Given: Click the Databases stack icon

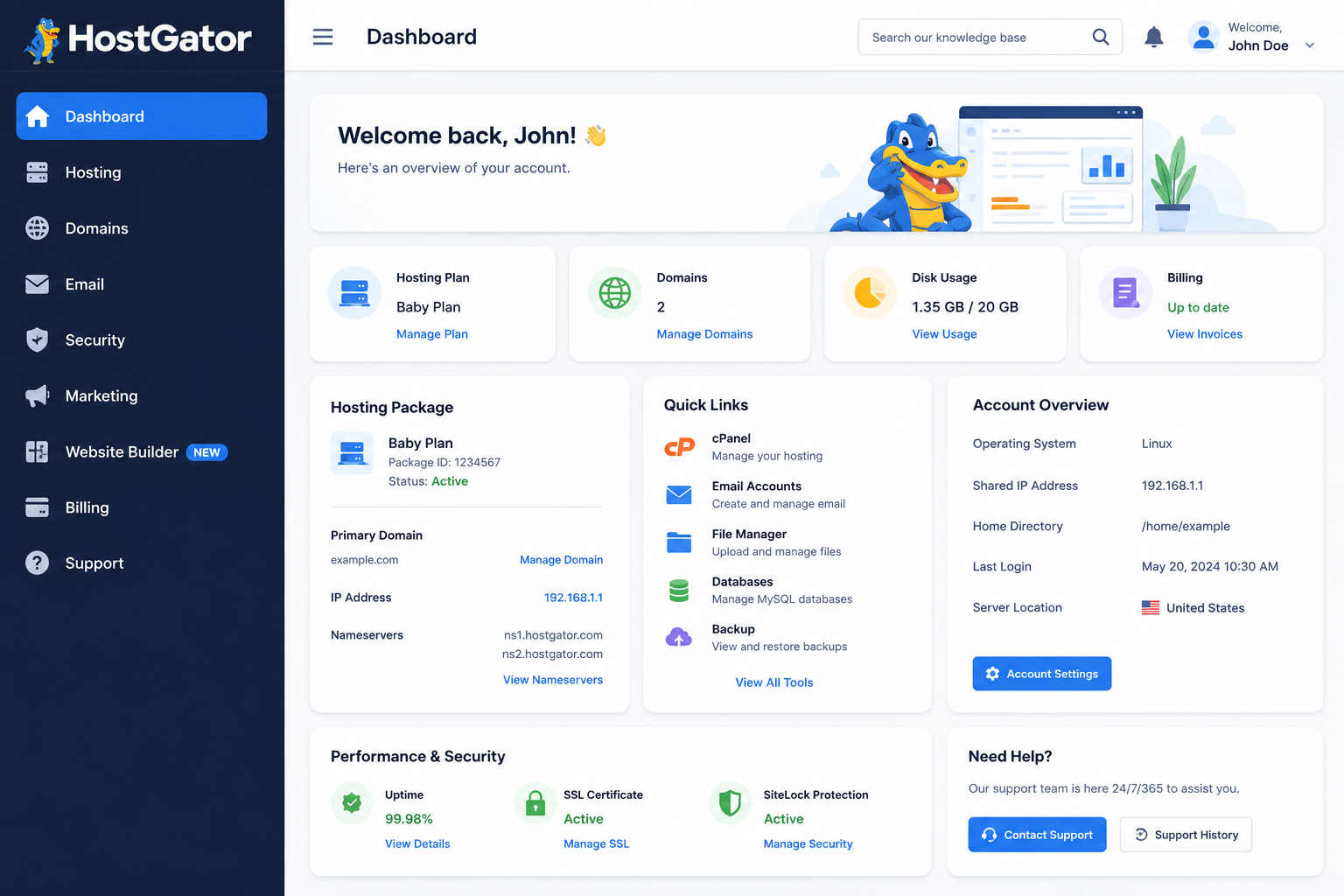Looking at the screenshot, I should 679,591.
